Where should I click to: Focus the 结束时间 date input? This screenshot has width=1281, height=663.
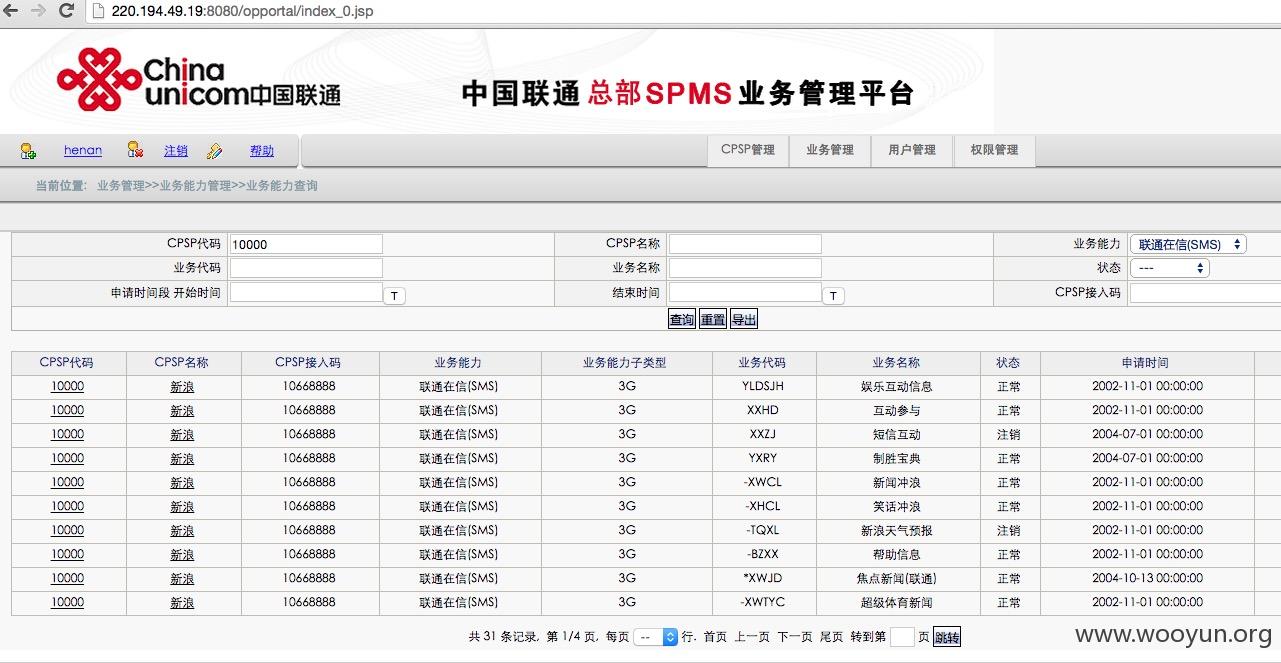pyautogui.click(x=745, y=292)
